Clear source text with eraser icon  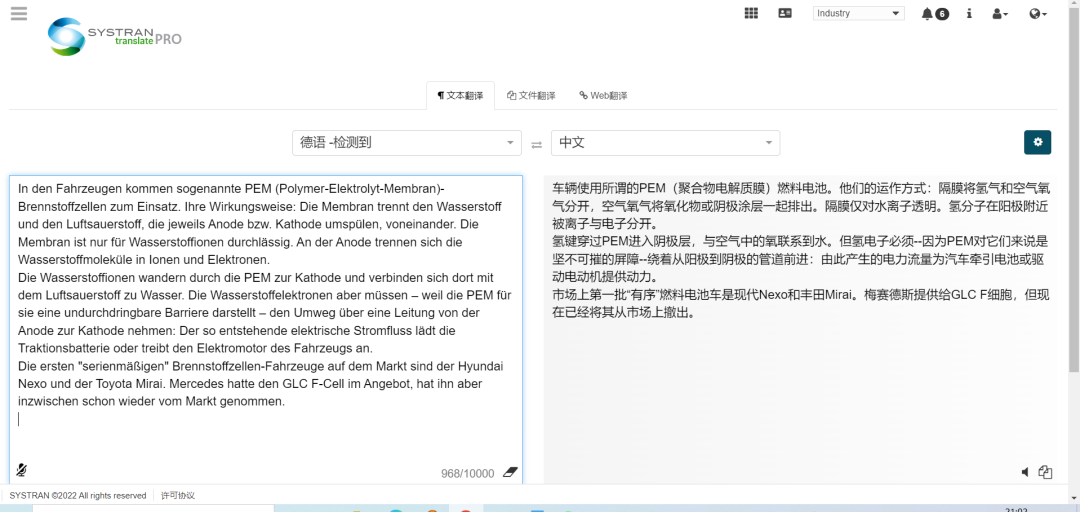(x=510, y=473)
